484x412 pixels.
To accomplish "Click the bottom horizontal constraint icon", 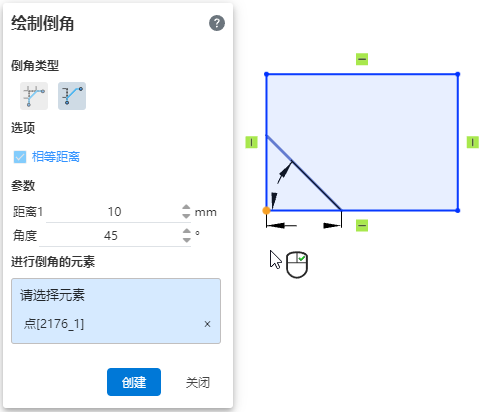I will click(x=362, y=225).
